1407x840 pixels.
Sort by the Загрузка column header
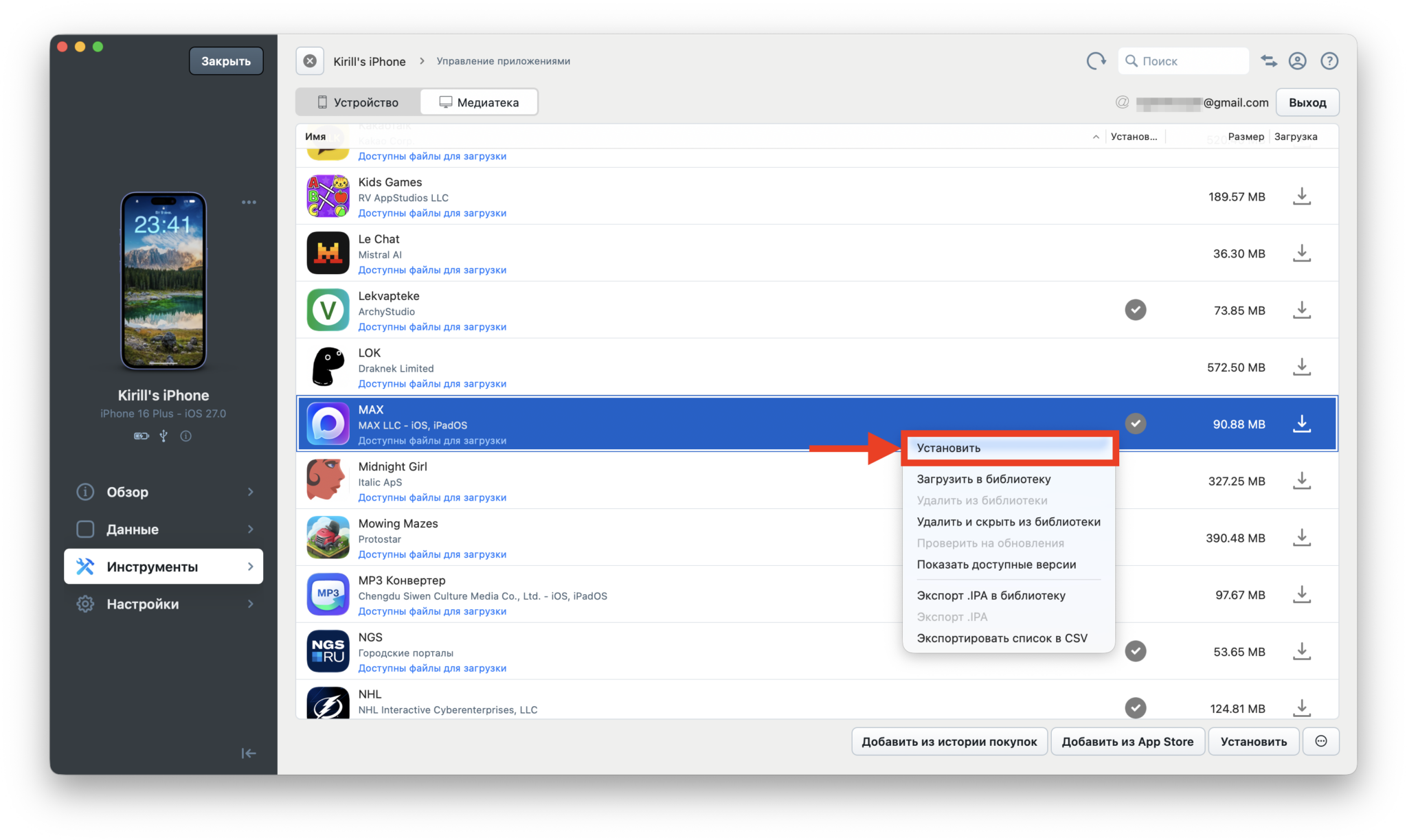1296,137
